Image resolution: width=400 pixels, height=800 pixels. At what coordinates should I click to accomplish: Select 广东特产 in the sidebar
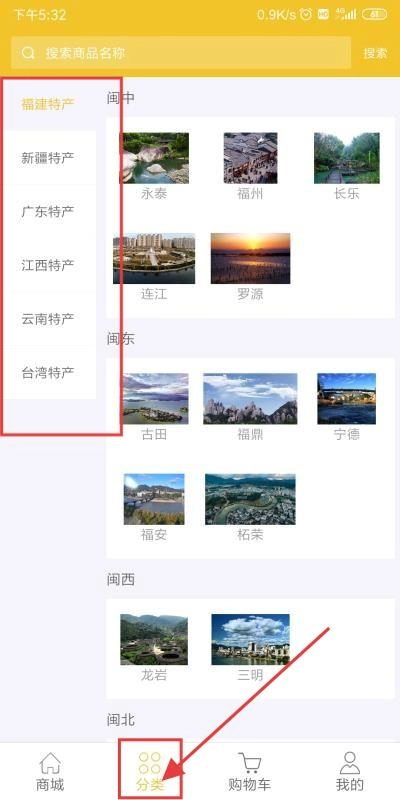(x=48, y=212)
